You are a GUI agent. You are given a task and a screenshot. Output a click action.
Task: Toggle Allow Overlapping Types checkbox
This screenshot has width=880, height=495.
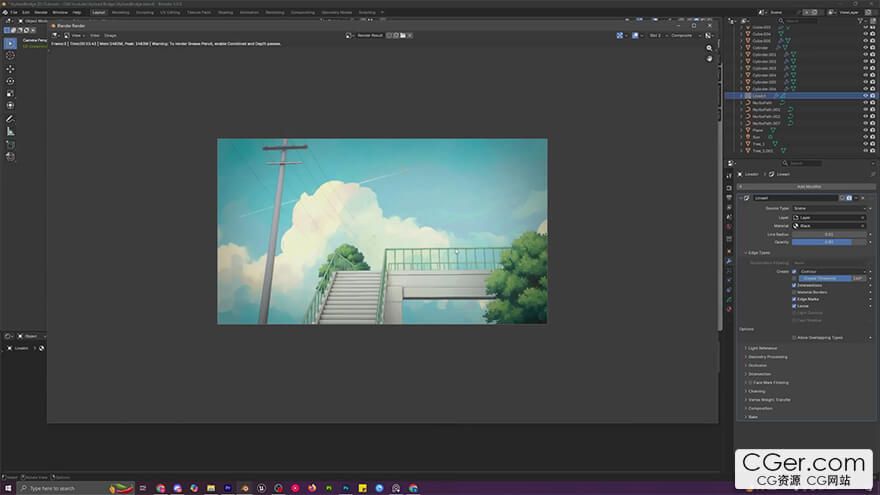[x=795, y=337]
